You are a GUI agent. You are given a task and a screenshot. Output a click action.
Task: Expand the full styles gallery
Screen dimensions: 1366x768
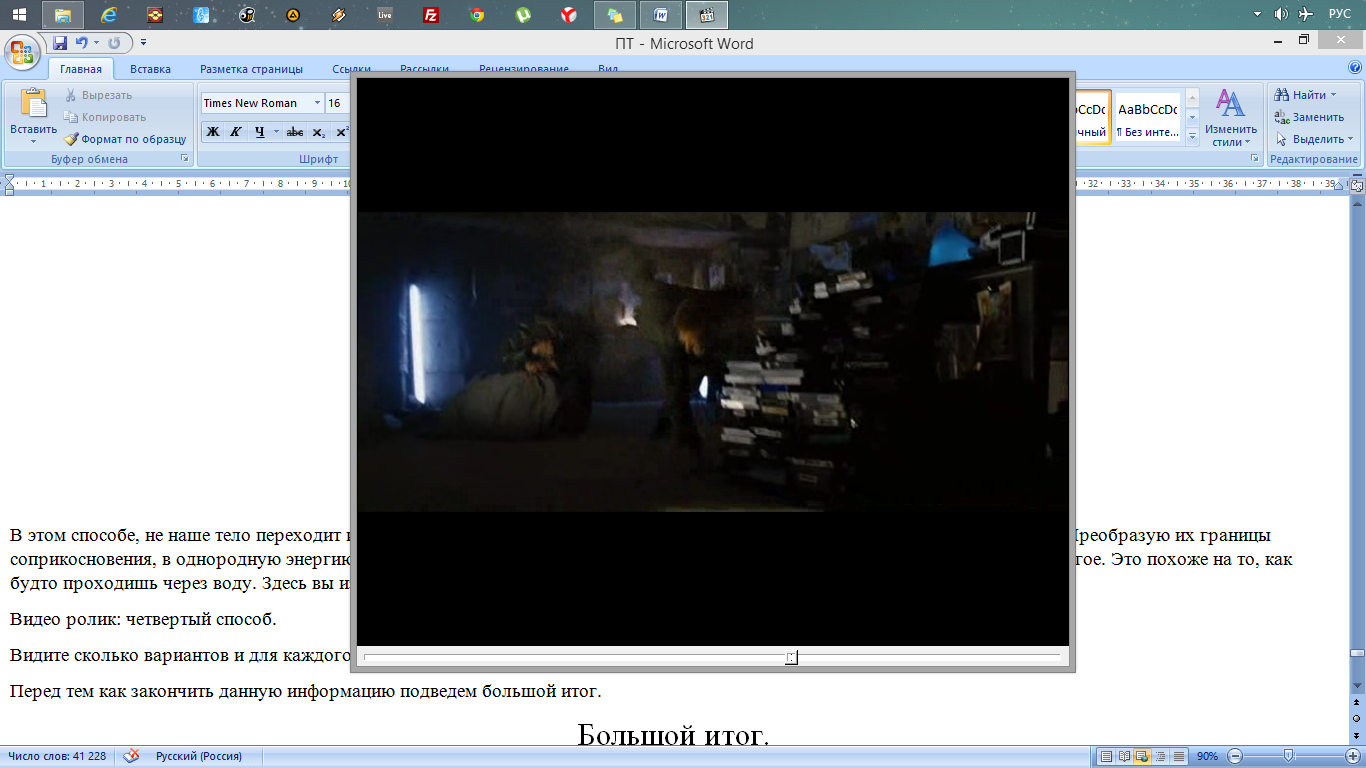tap(1191, 137)
